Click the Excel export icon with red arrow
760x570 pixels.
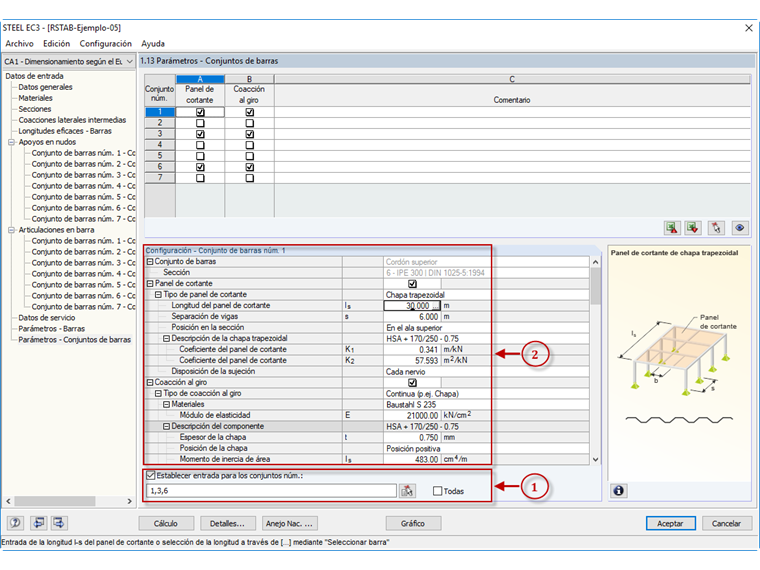pos(672,228)
